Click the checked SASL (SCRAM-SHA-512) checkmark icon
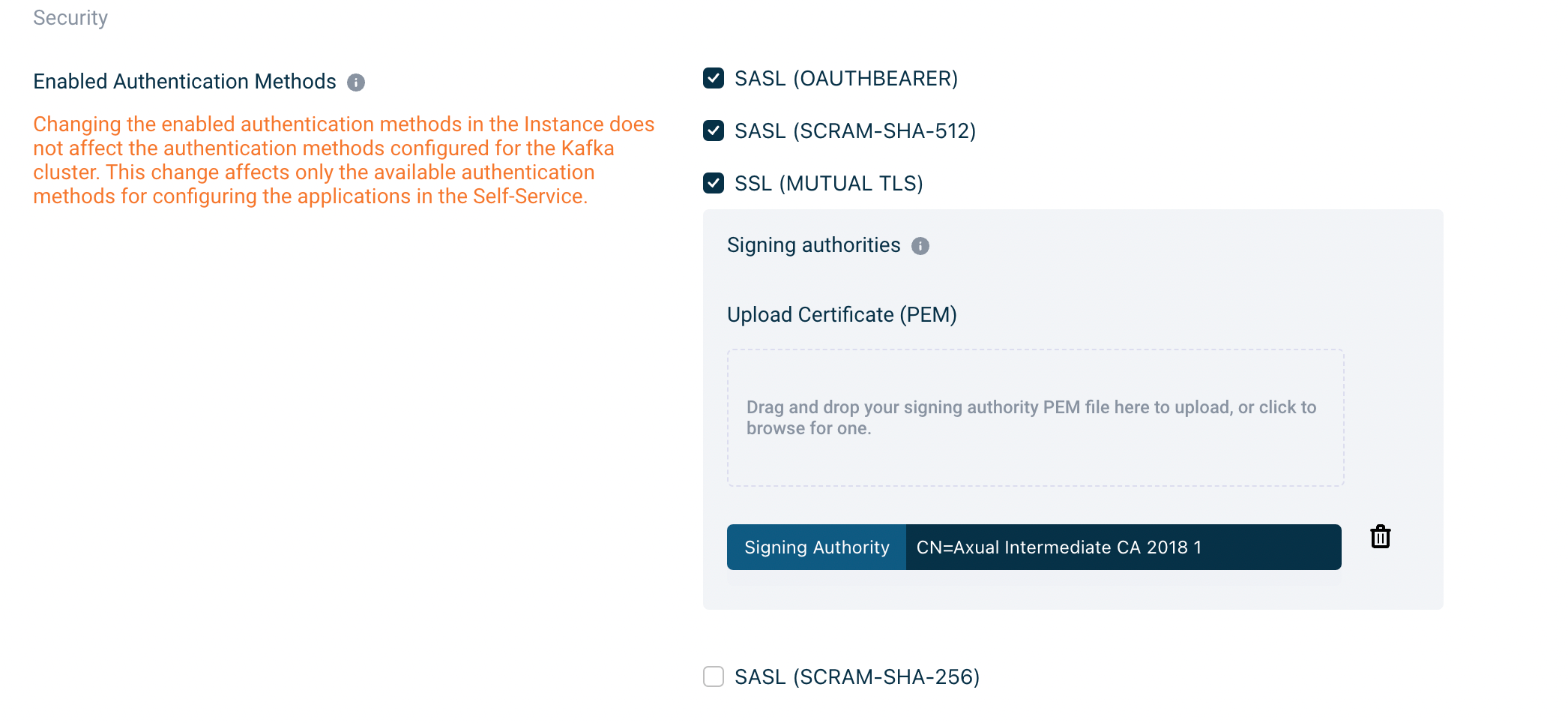Screen dimensions: 1568x723 712,130
